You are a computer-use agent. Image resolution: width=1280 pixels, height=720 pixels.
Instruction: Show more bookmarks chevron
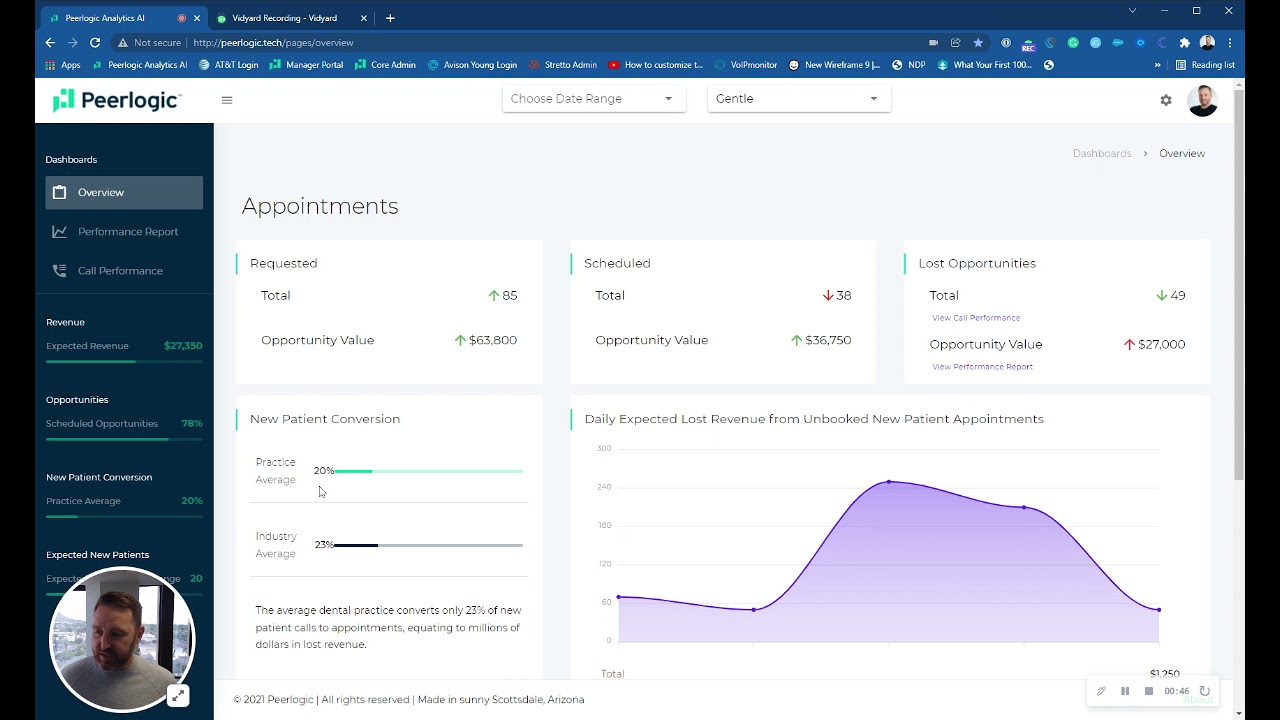(1158, 65)
